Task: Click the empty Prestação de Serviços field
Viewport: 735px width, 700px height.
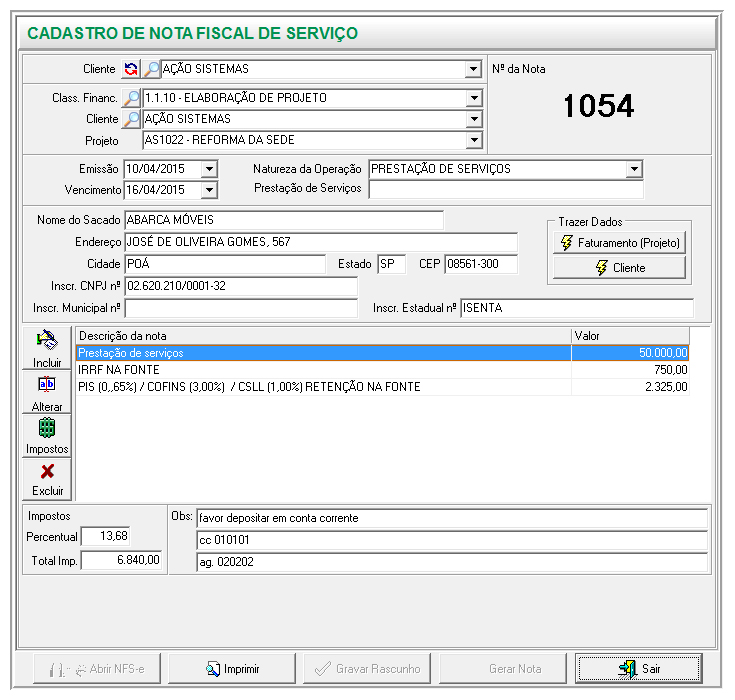Action: pyautogui.click(x=506, y=189)
